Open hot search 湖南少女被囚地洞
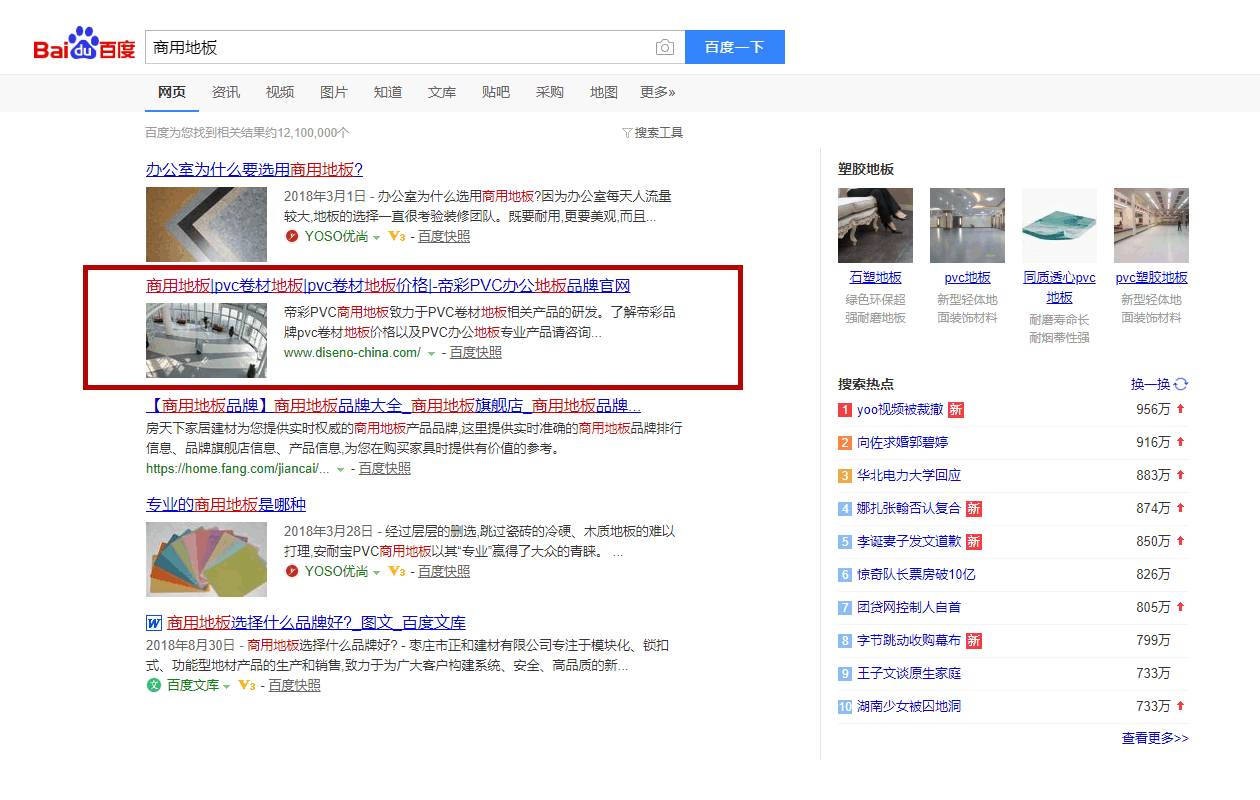The height and width of the screenshot is (800, 1260). coord(909,707)
